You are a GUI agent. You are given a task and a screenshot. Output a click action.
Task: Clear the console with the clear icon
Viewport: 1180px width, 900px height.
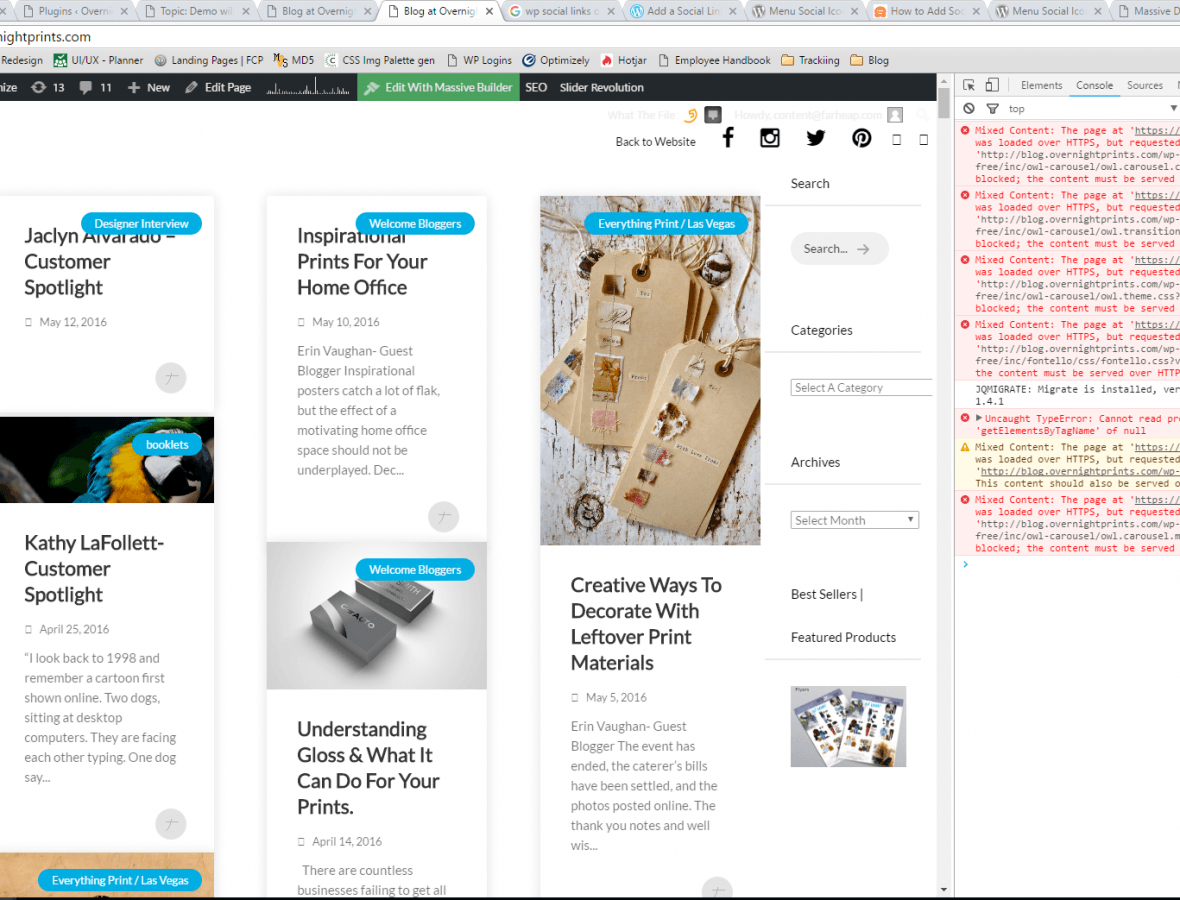[x=969, y=108]
